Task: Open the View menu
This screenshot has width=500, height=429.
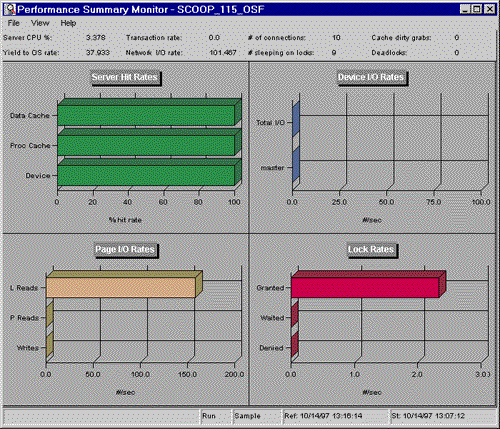Action: click(40, 23)
